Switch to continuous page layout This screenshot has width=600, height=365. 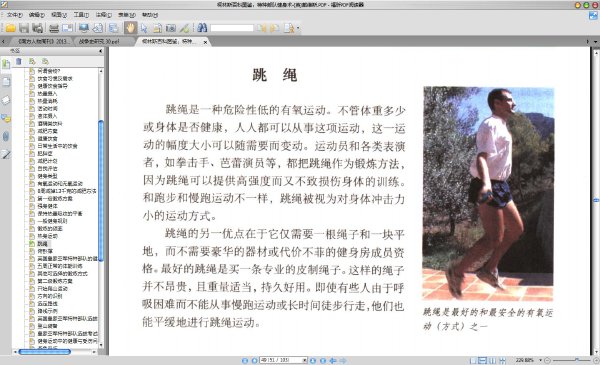click(x=483, y=360)
